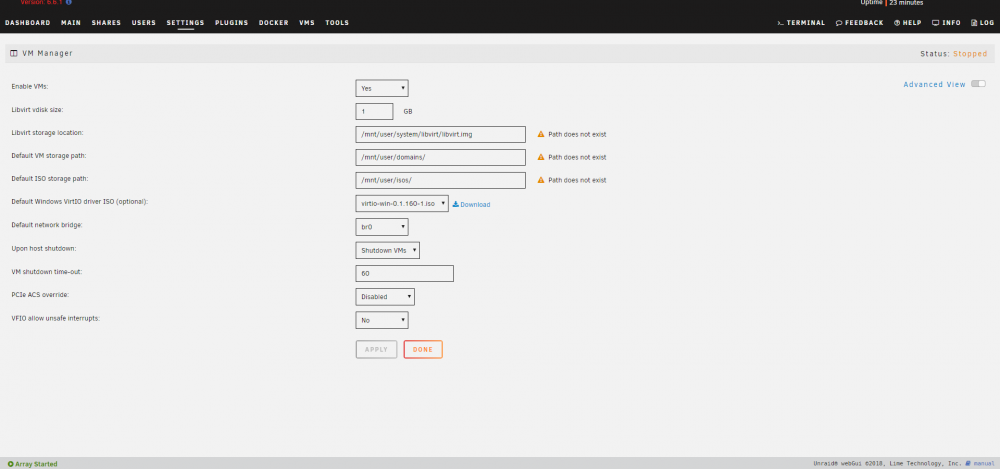Open the system Info
Screen dimensions: 1000x469
(946, 23)
